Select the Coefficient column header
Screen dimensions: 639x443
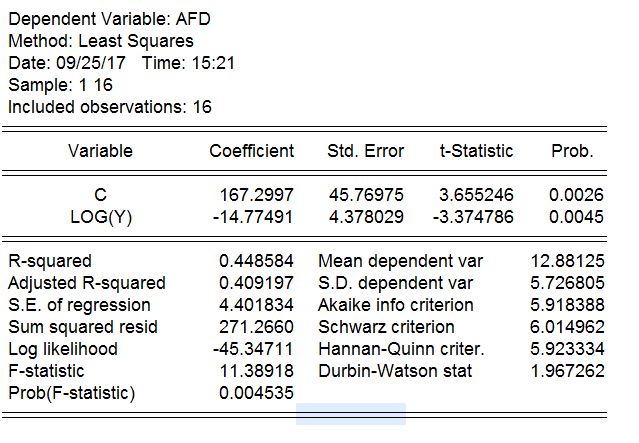coord(252,151)
